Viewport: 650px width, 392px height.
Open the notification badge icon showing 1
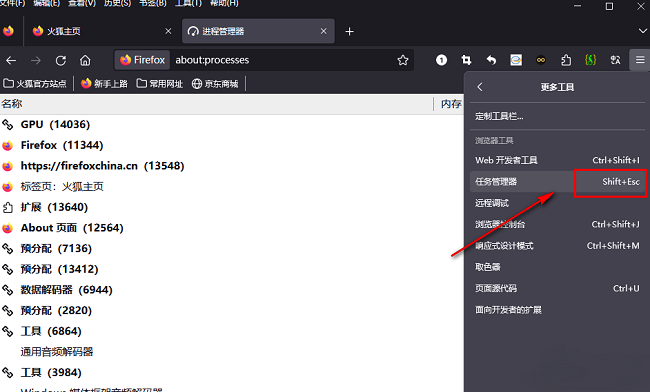coord(441,60)
